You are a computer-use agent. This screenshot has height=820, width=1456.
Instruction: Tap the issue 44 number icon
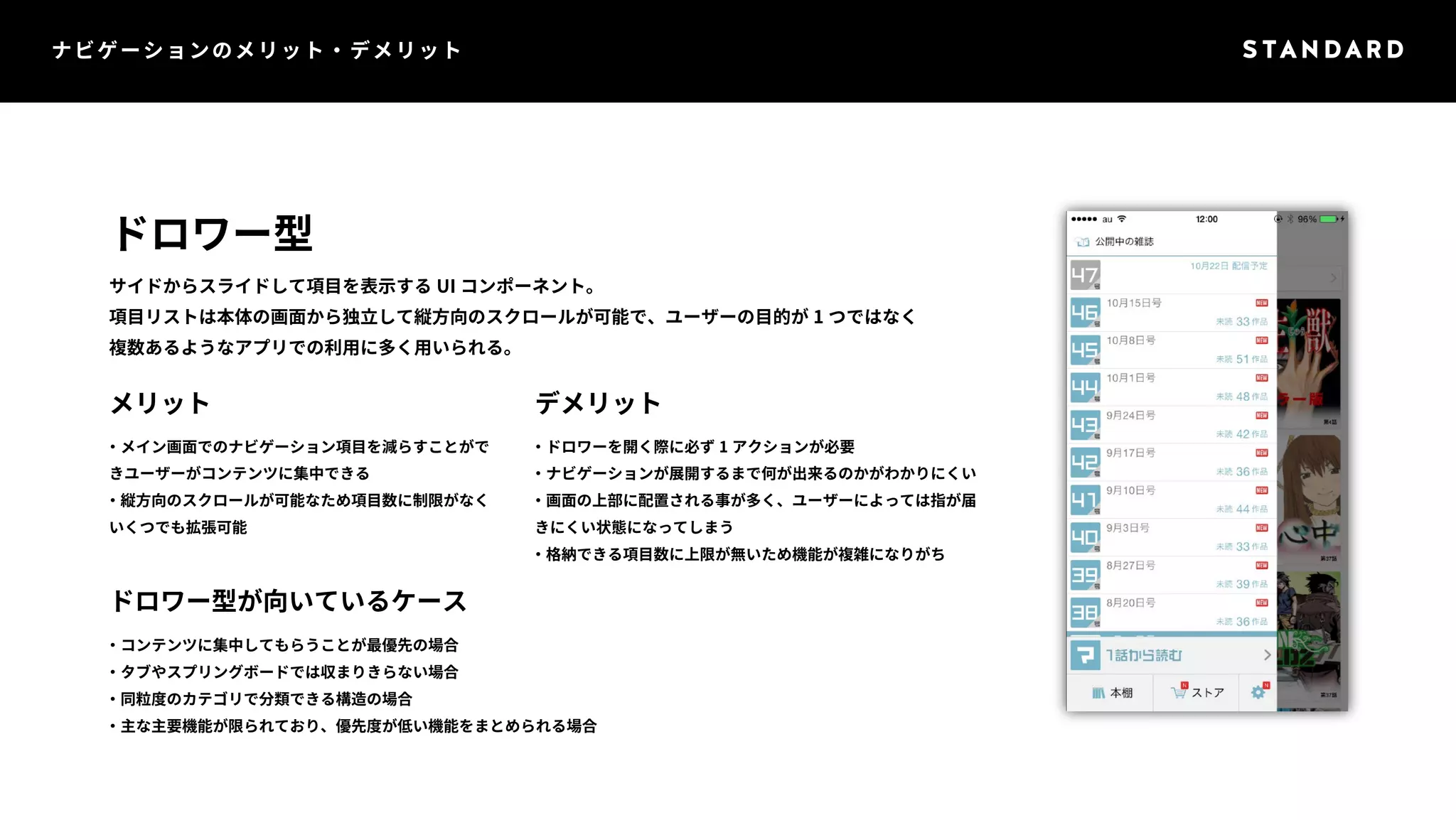tap(1085, 388)
